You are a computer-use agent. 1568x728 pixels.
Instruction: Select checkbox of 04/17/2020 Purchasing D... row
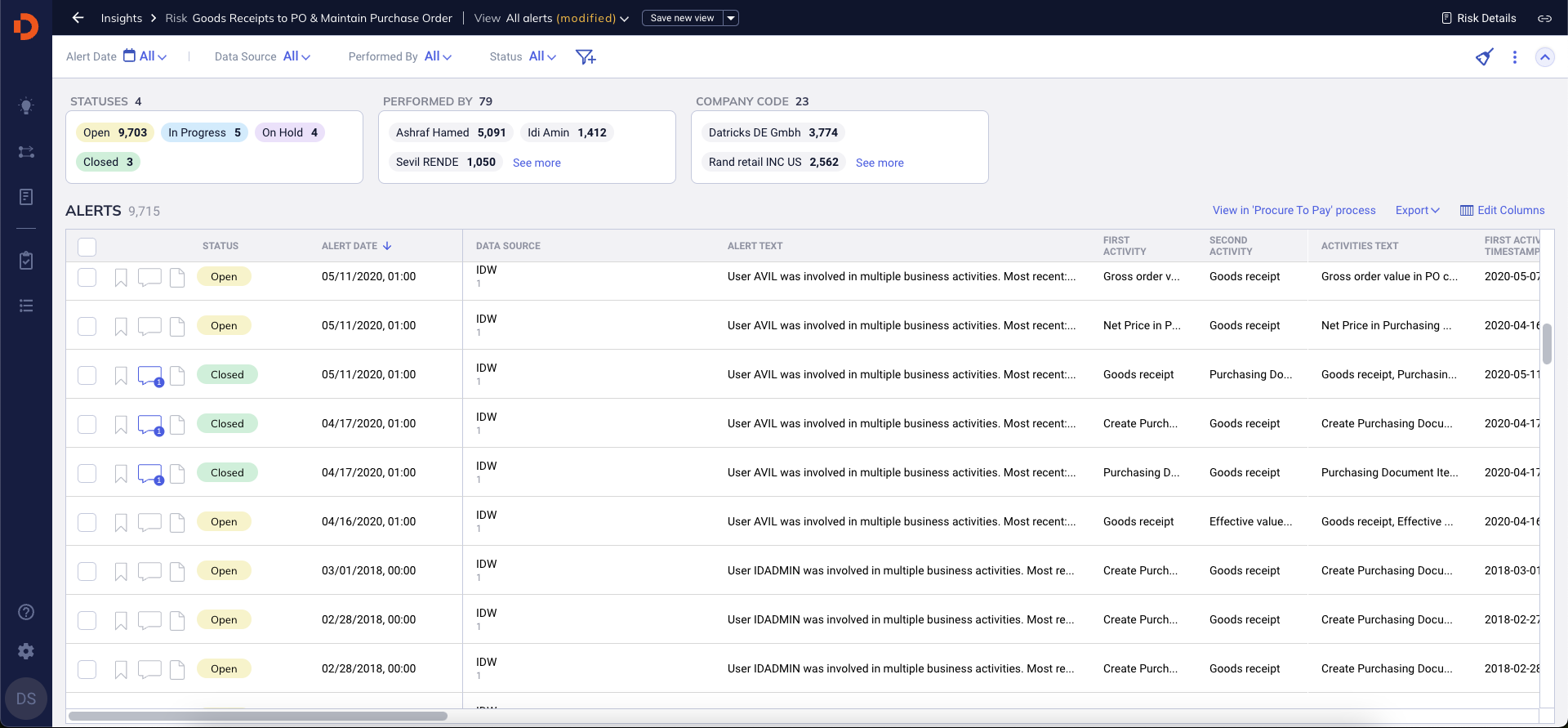(87, 473)
